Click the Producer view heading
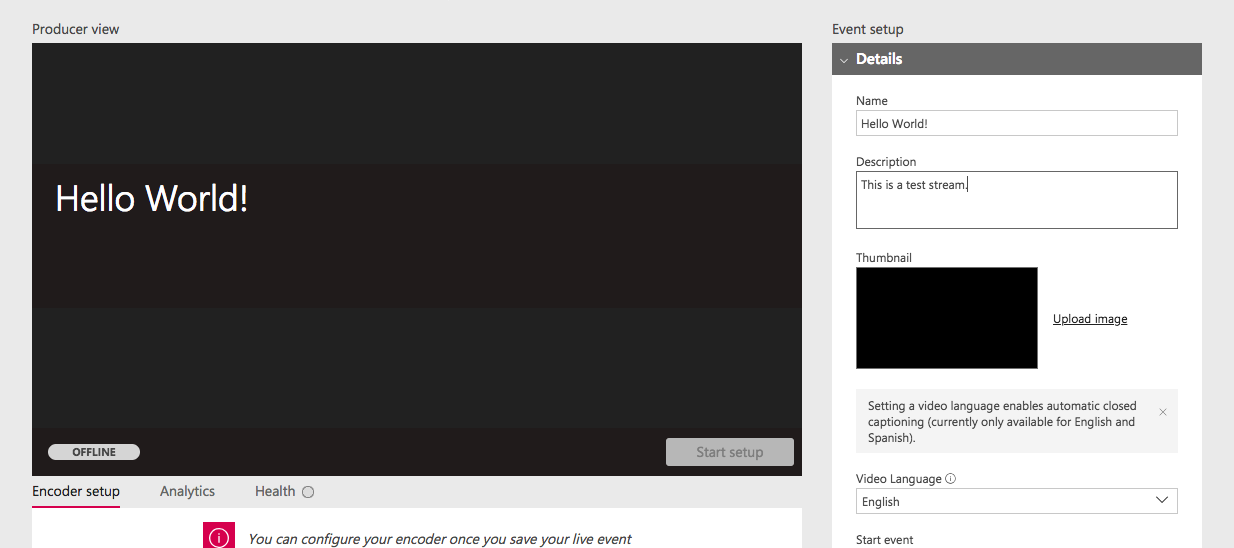 click(x=76, y=29)
